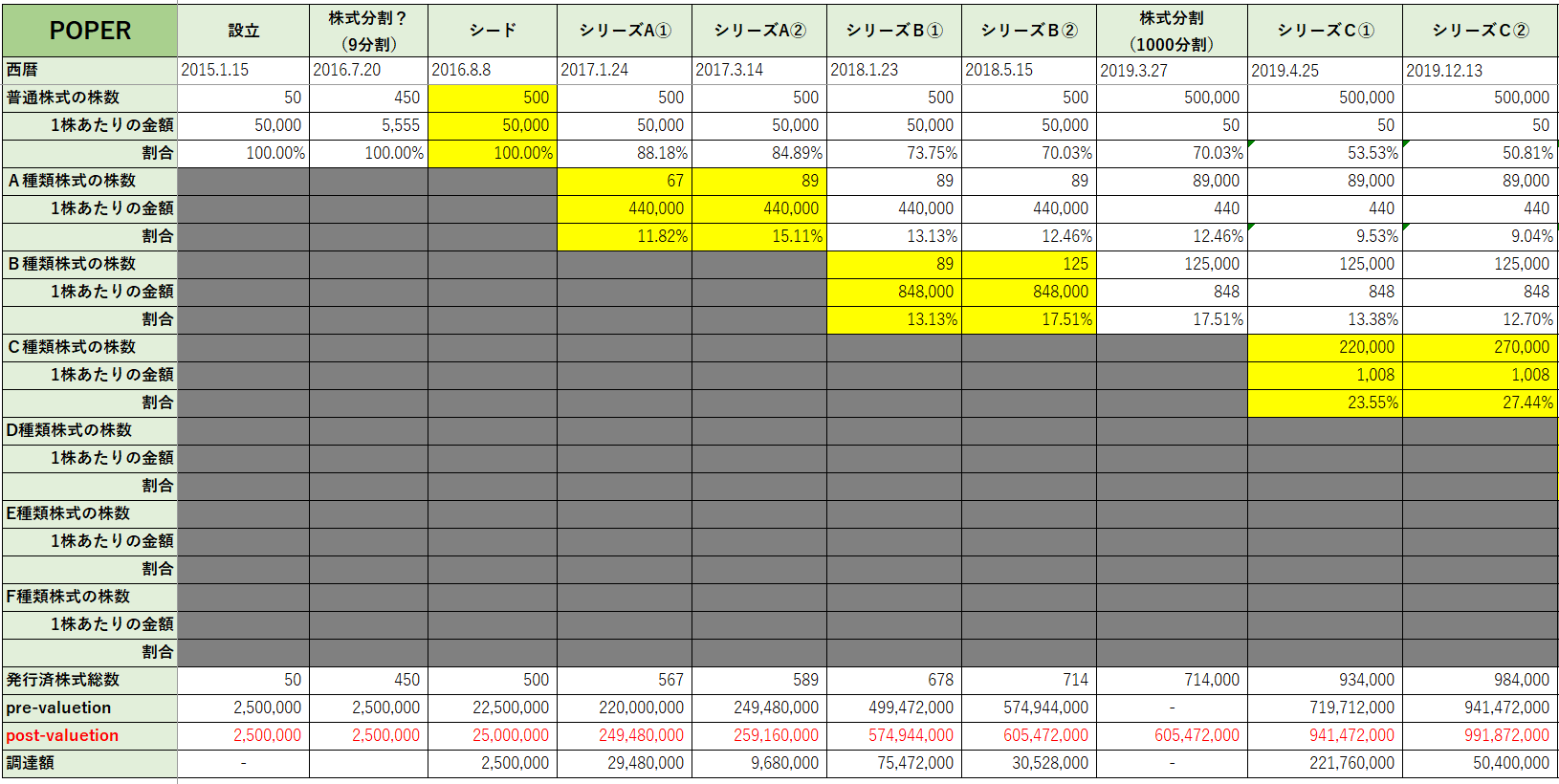Select the red post-valuetion row label
1559x784 pixels.
tap(90, 735)
